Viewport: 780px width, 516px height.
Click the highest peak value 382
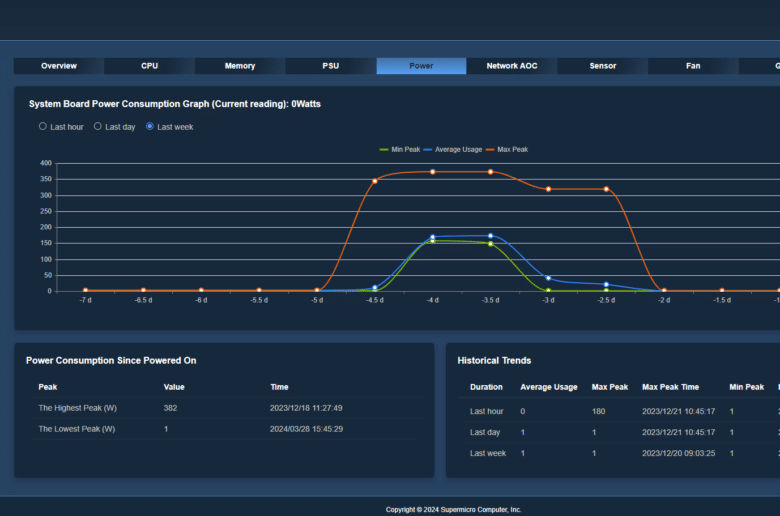(170, 408)
